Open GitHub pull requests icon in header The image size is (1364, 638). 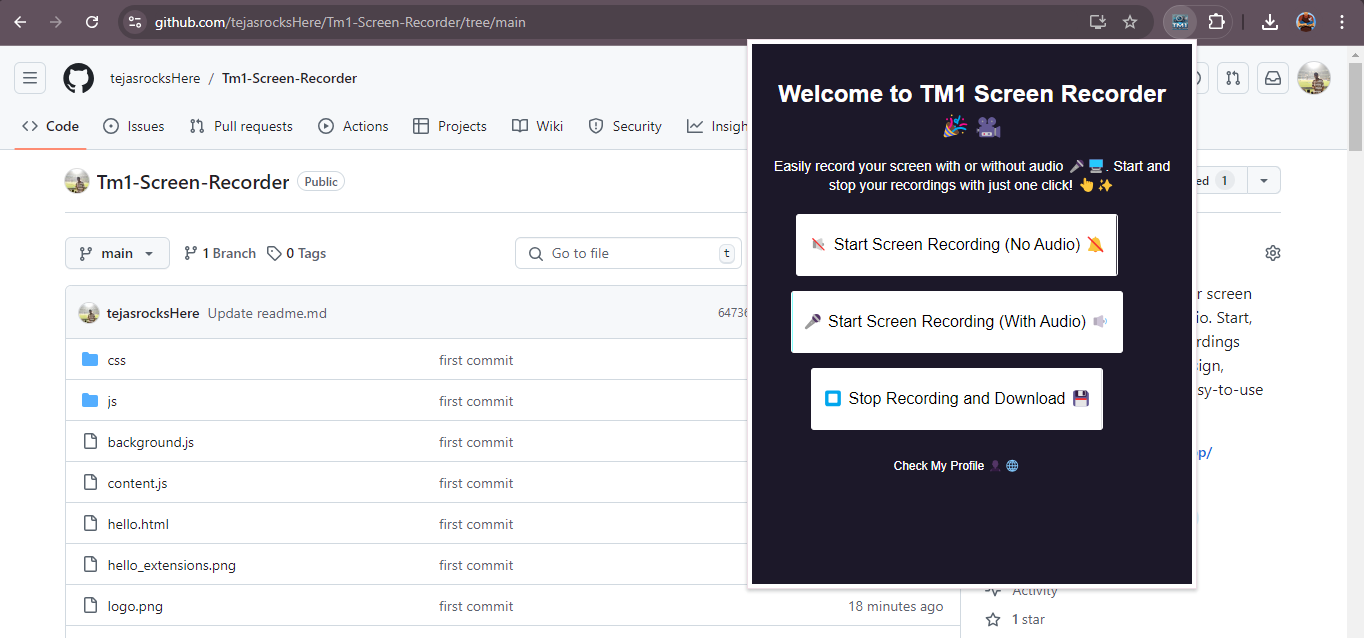1233,78
